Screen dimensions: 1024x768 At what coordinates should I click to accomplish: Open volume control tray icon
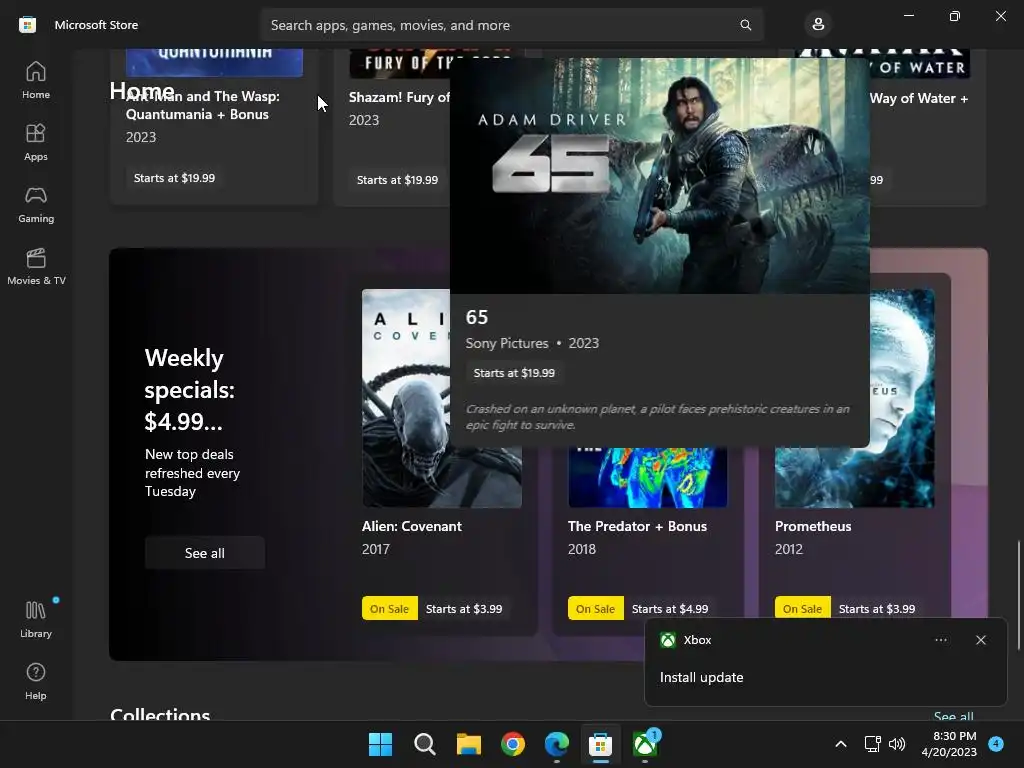tap(897, 744)
